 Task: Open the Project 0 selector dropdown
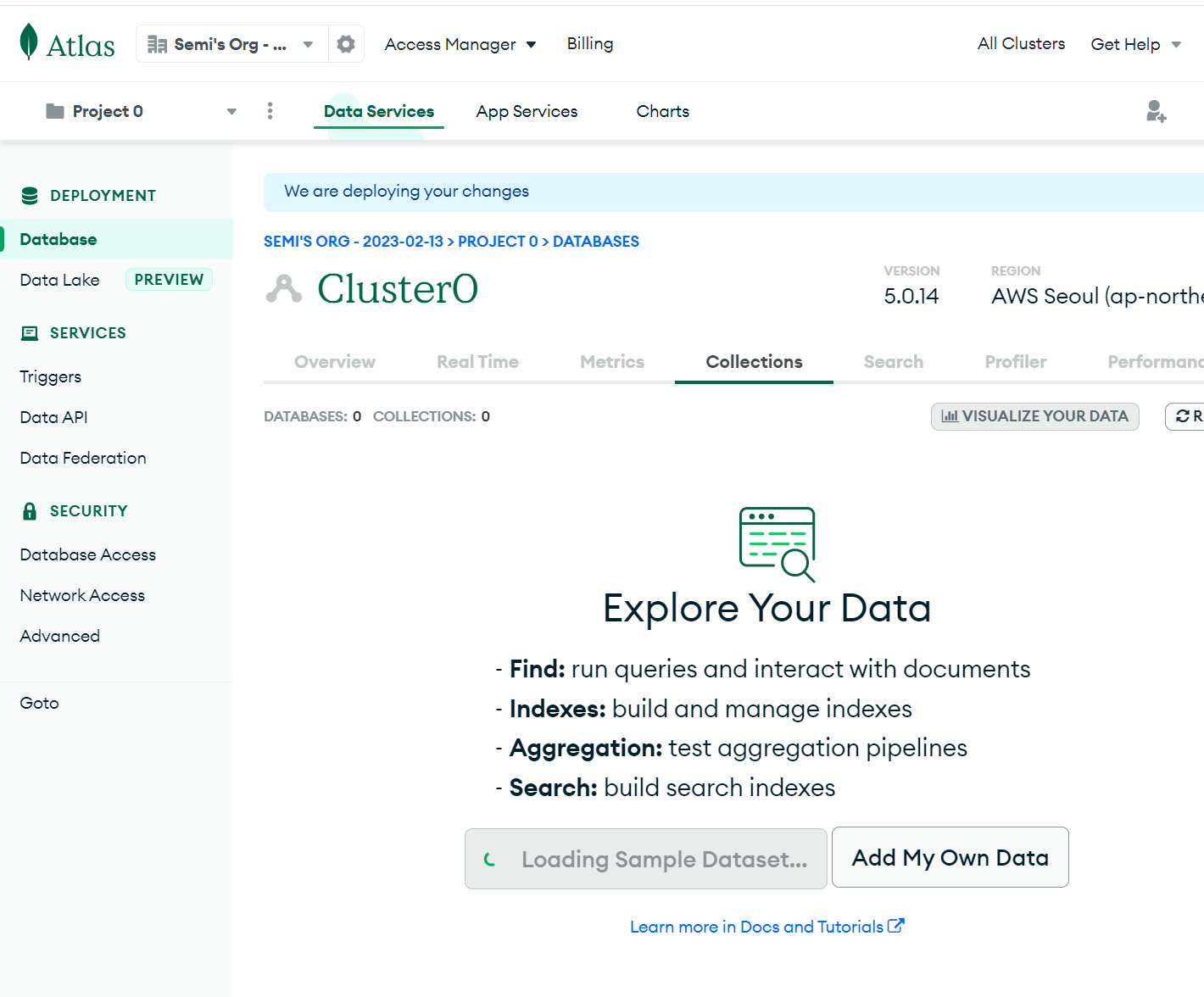[141, 111]
